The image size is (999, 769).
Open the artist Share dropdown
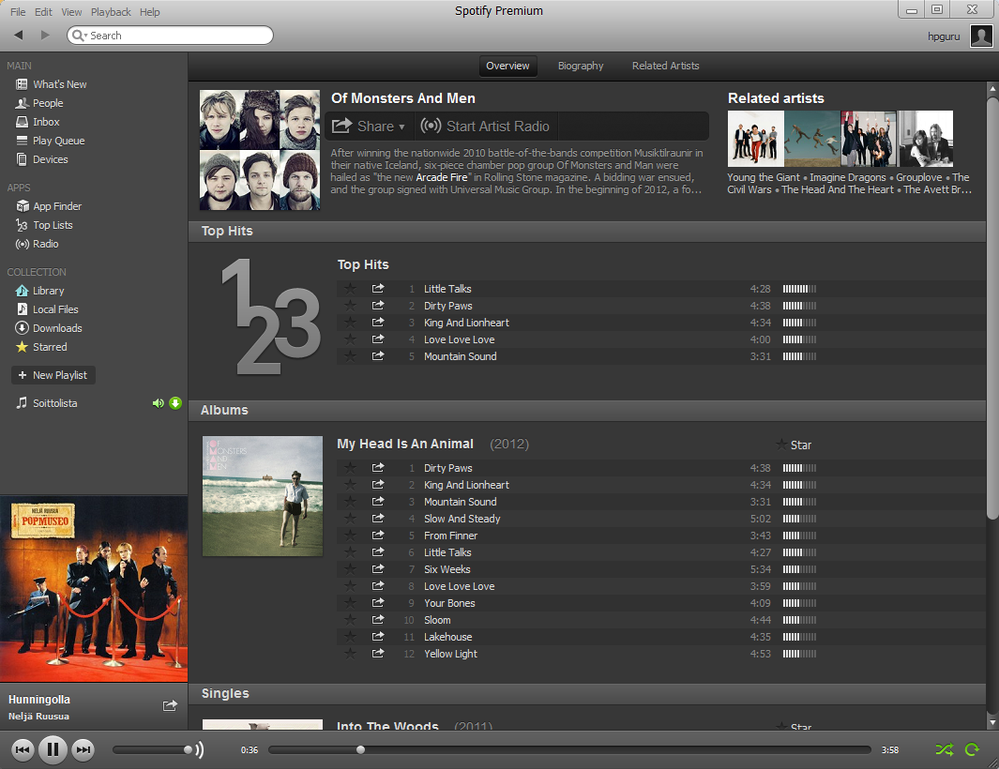[369, 126]
